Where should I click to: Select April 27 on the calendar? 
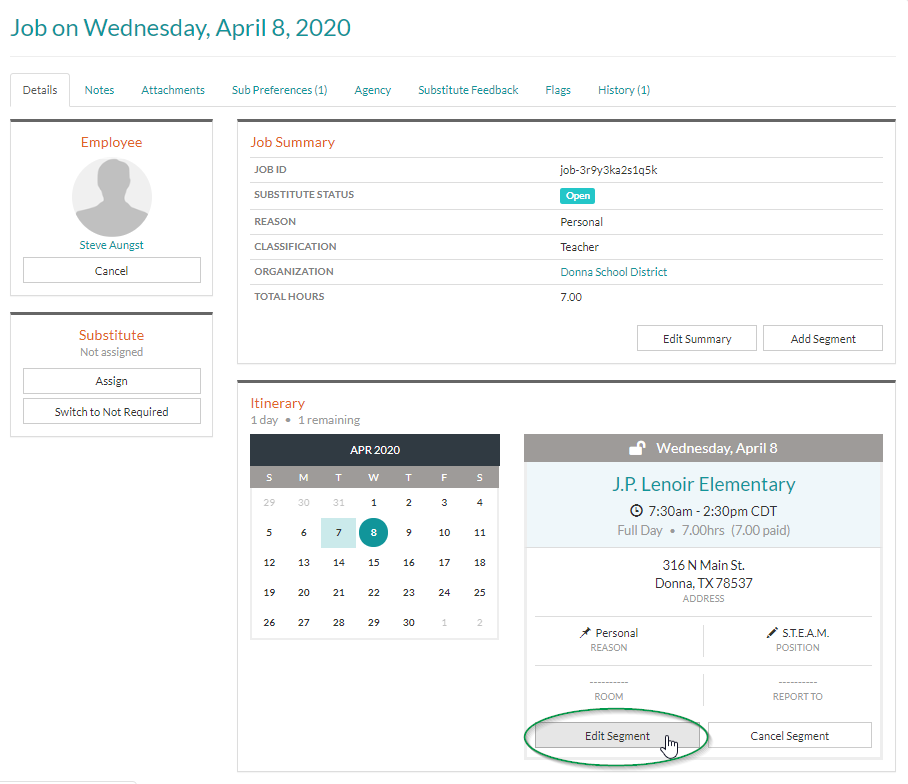[x=303, y=622]
